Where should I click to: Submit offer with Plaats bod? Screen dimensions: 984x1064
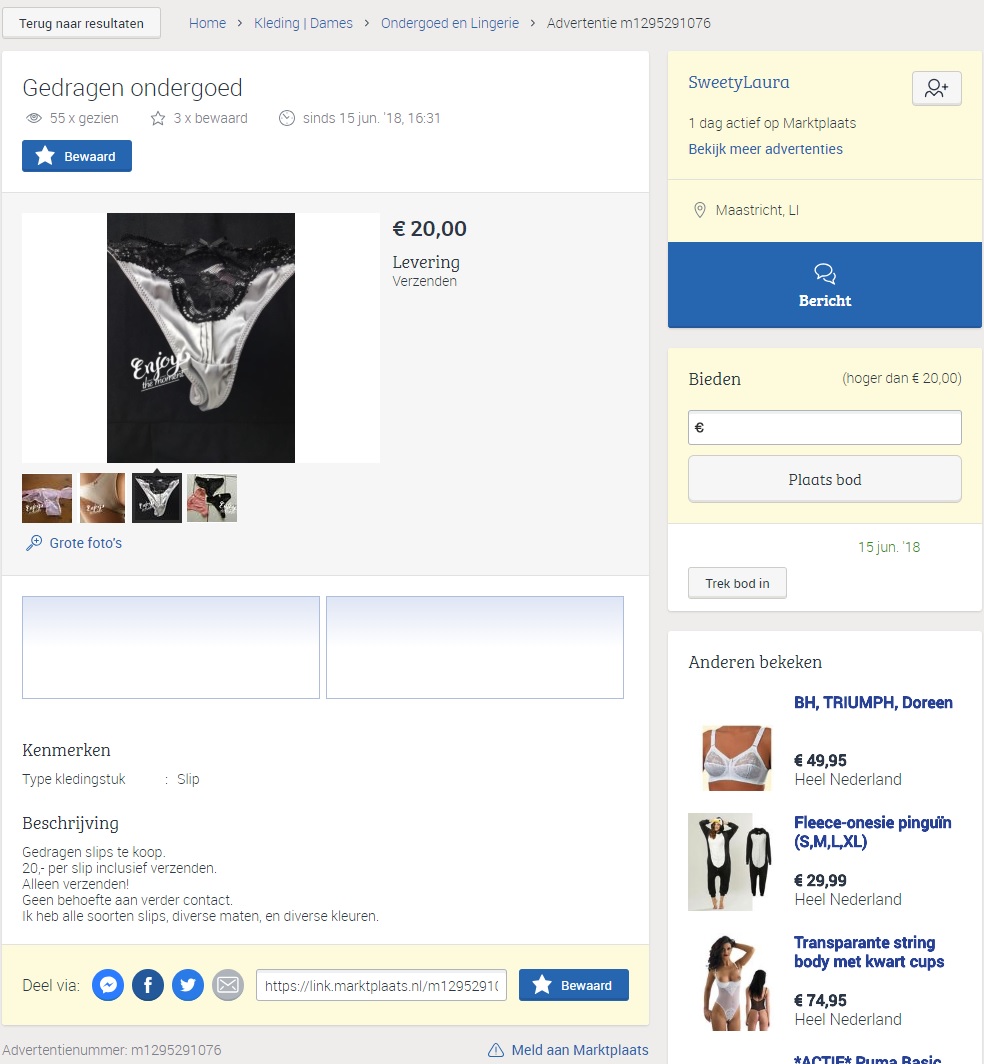point(825,479)
